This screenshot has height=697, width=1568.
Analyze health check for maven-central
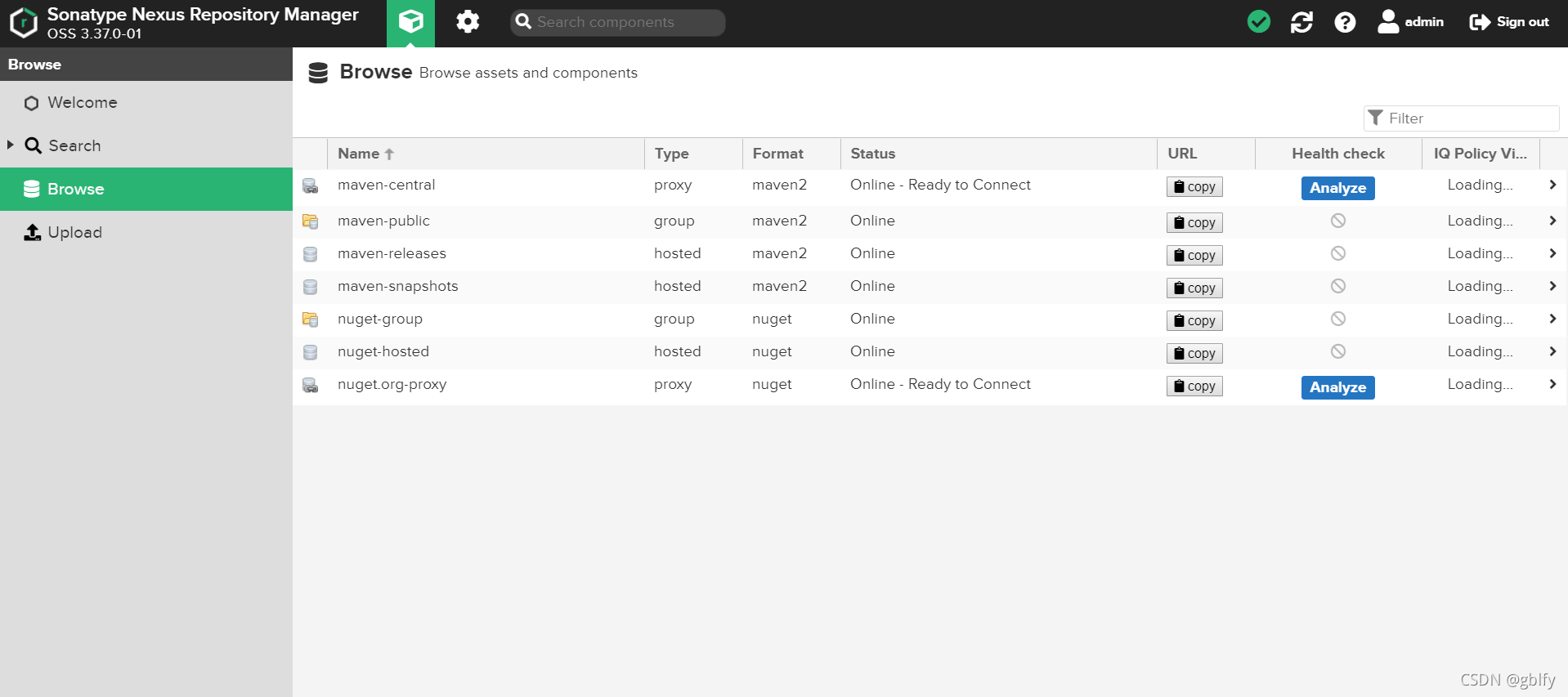pos(1338,188)
